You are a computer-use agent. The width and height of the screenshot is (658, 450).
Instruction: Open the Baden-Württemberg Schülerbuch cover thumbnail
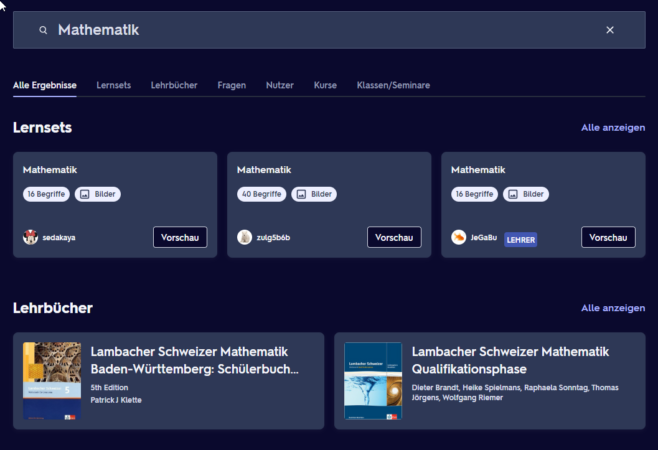pos(52,381)
